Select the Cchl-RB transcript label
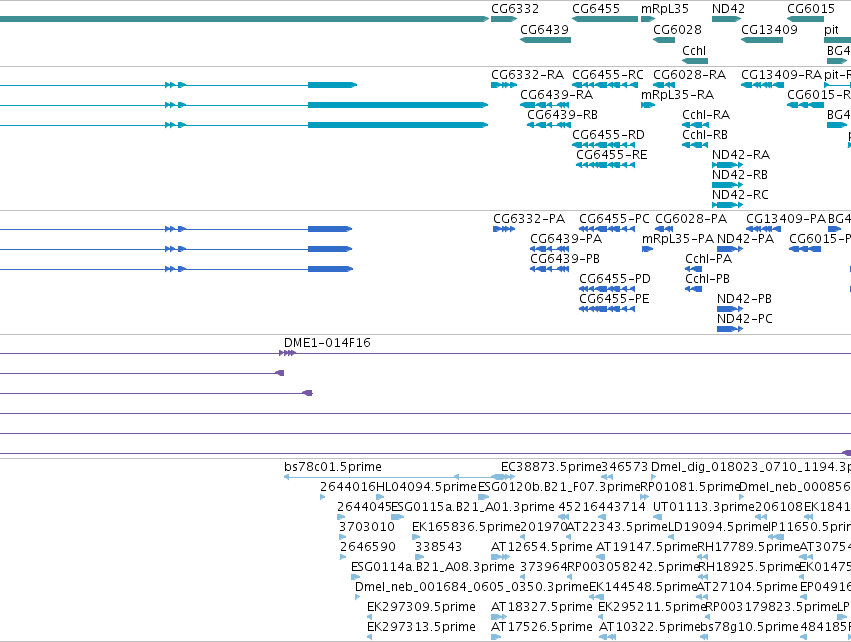 point(705,135)
